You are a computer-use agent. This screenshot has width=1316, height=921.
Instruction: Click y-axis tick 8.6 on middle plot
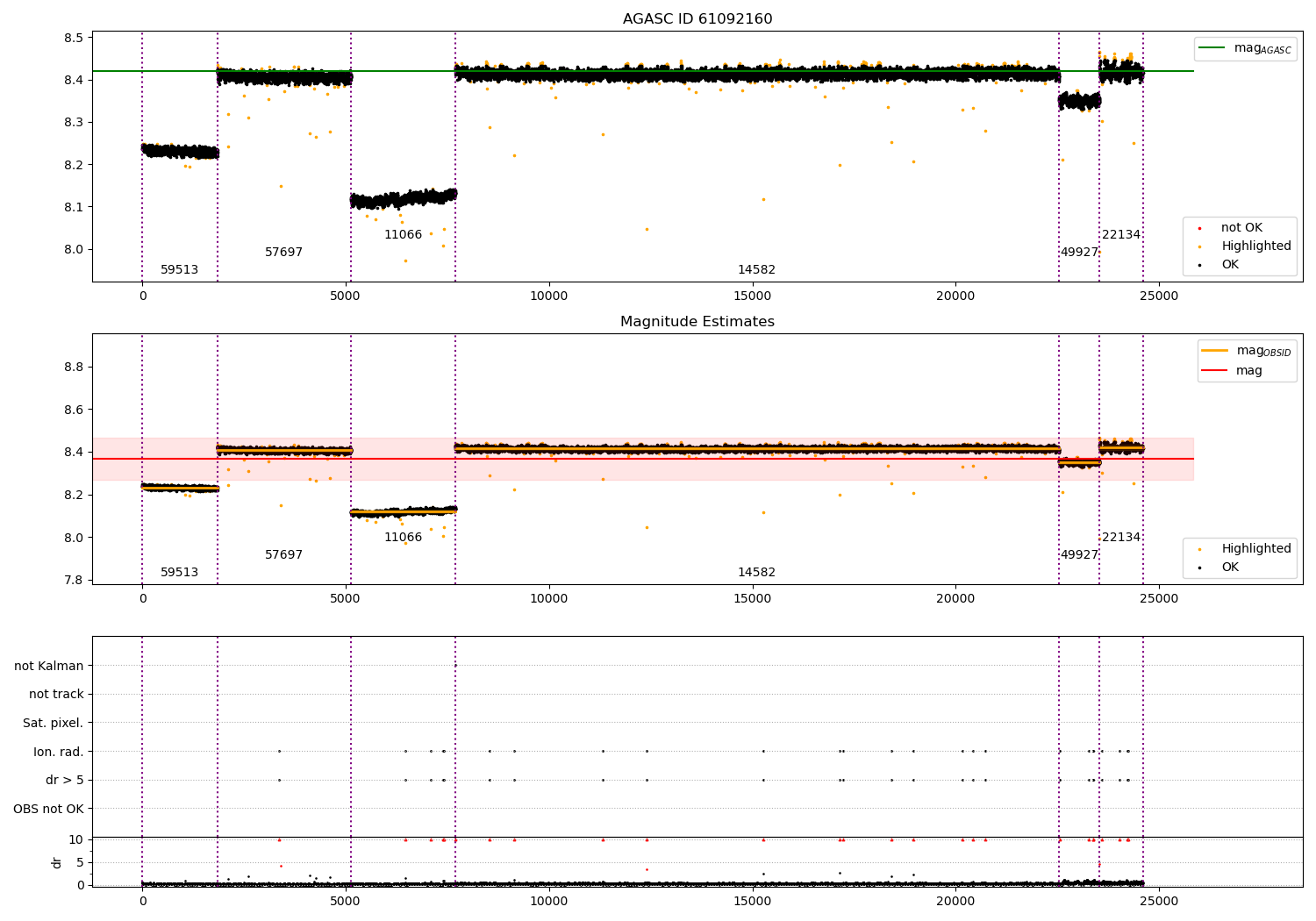[73, 411]
